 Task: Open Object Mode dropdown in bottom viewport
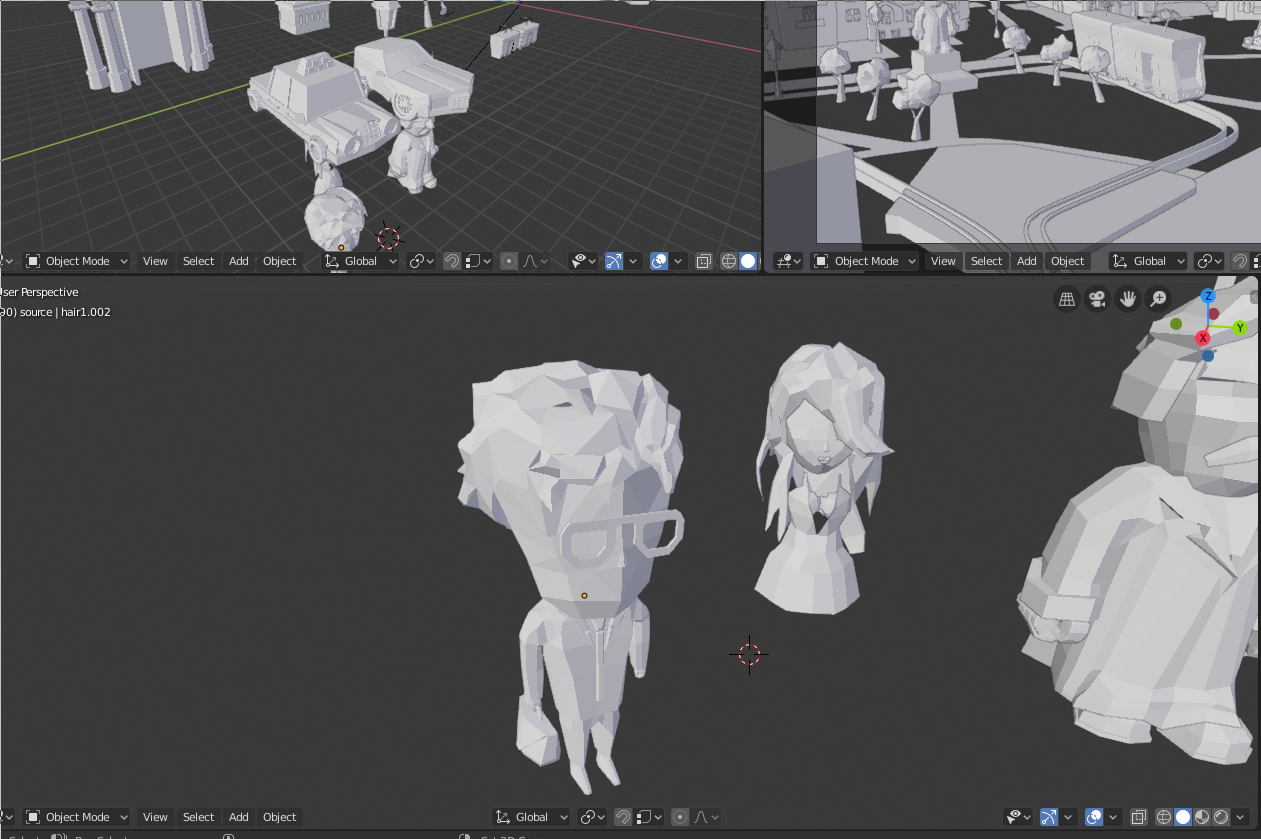tap(77, 817)
